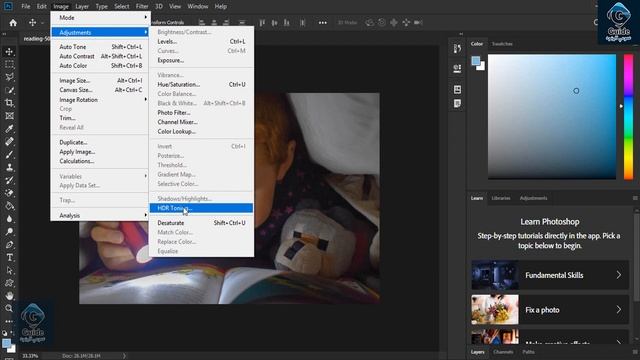Expand the Fundamental Skills tutorial chevron
This screenshot has width=640, height=360.
[619, 275]
